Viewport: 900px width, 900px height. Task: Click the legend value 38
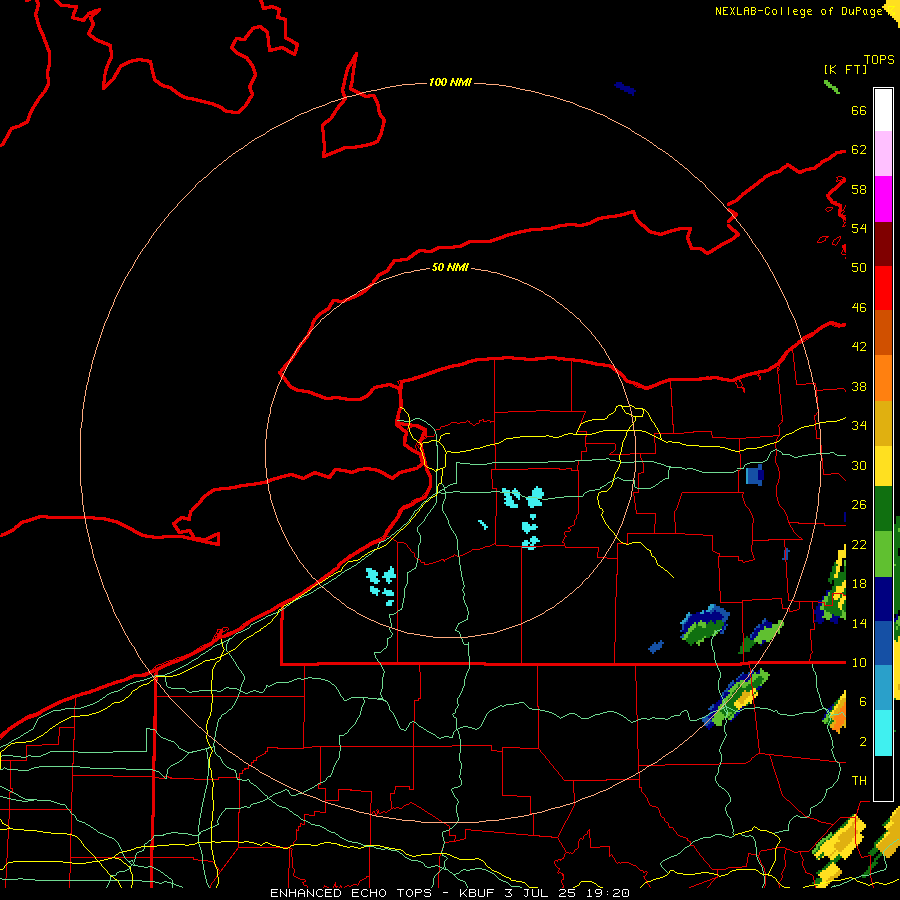coord(859,386)
